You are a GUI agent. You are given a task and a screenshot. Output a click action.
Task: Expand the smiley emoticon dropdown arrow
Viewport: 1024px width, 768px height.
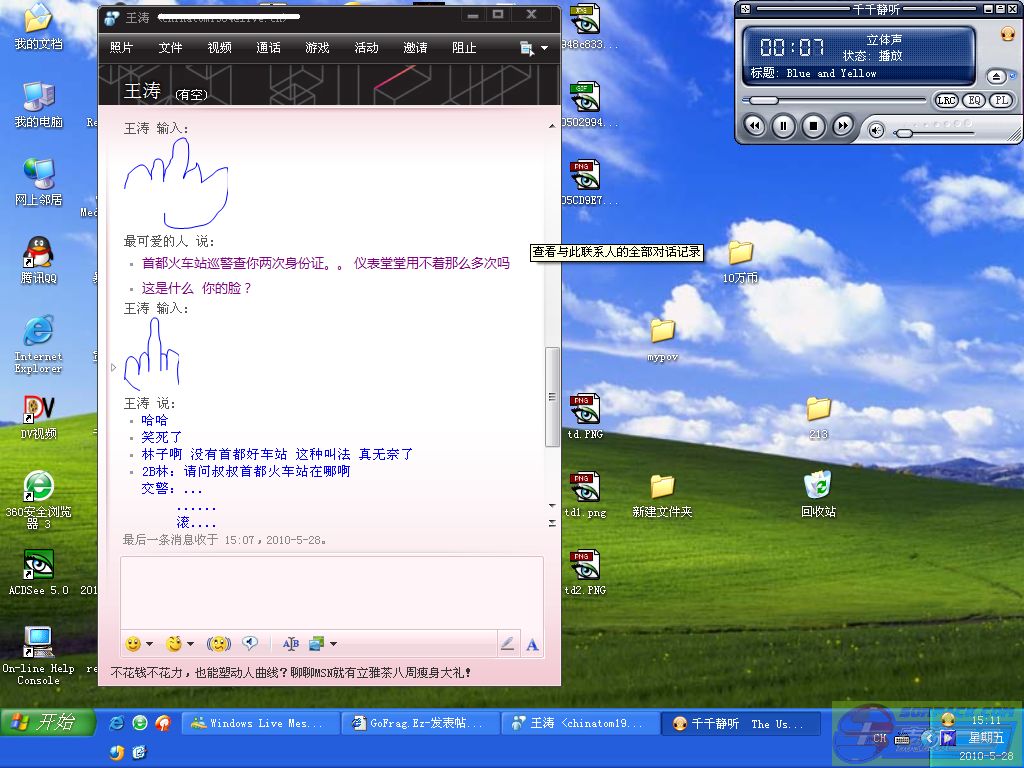coord(149,645)
